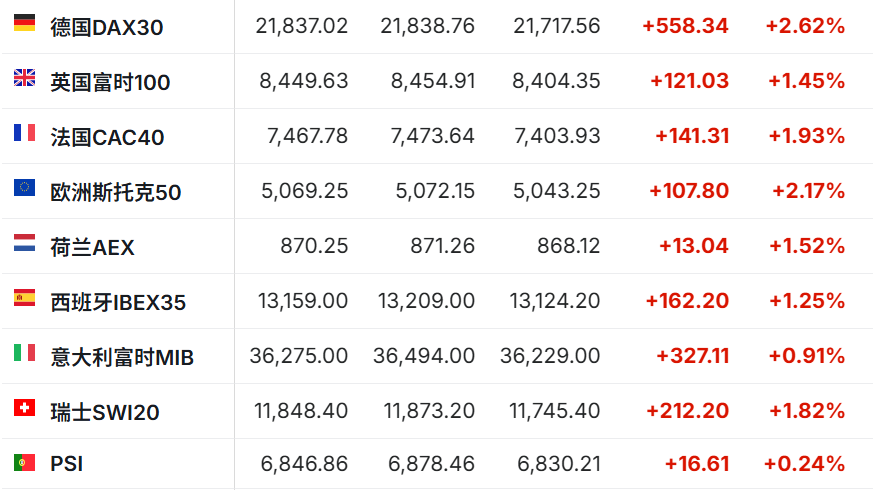The image size is (873, 490).
Task: Click the French flag icon
Action: (24, 133)
